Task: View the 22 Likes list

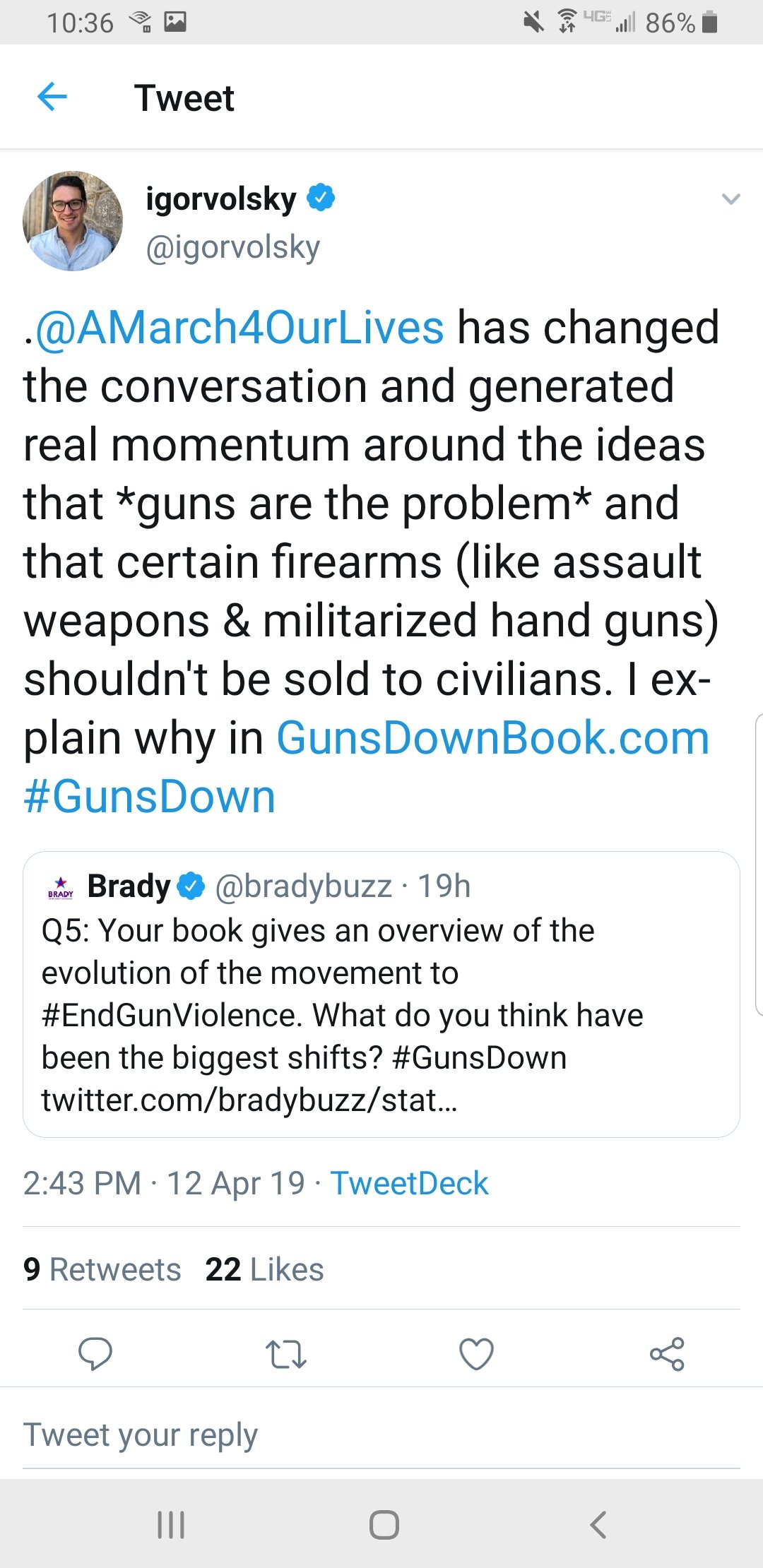Action: click(x=264, y=1269)
